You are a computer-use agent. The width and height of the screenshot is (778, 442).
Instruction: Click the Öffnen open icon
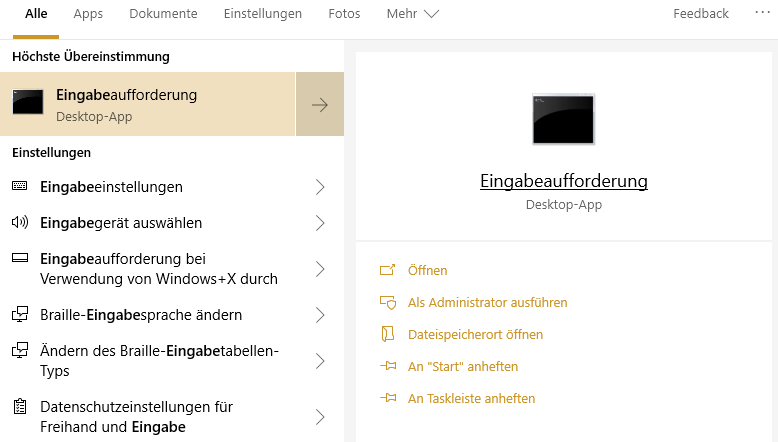[388, 270]
